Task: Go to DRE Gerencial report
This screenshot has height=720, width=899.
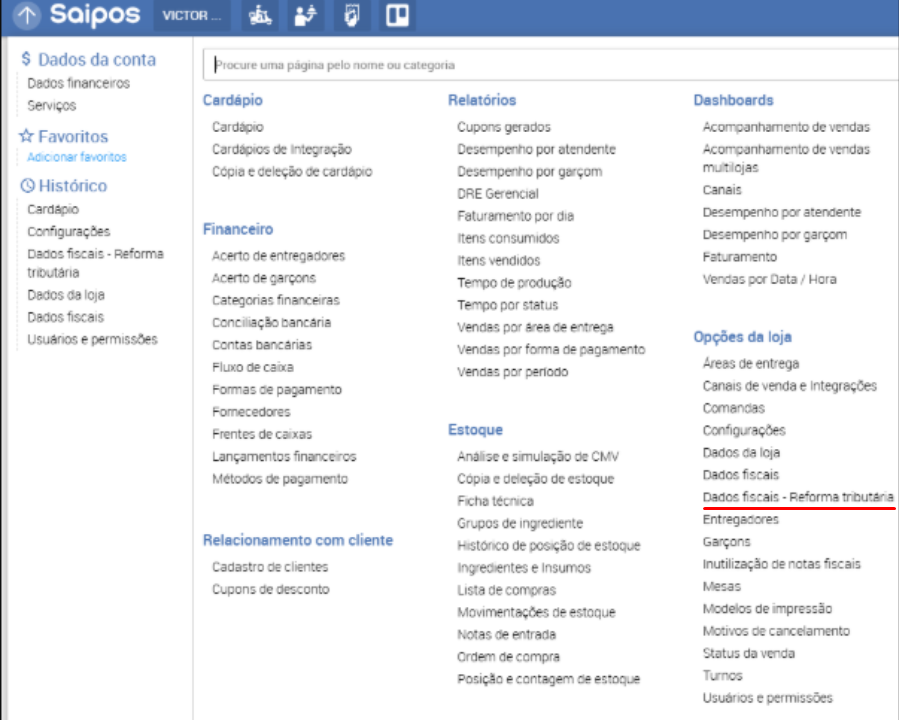Action: 497,194
